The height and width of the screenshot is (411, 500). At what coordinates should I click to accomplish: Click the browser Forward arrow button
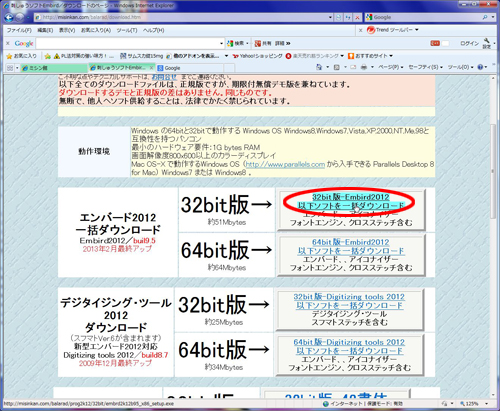tap(20, 17)
